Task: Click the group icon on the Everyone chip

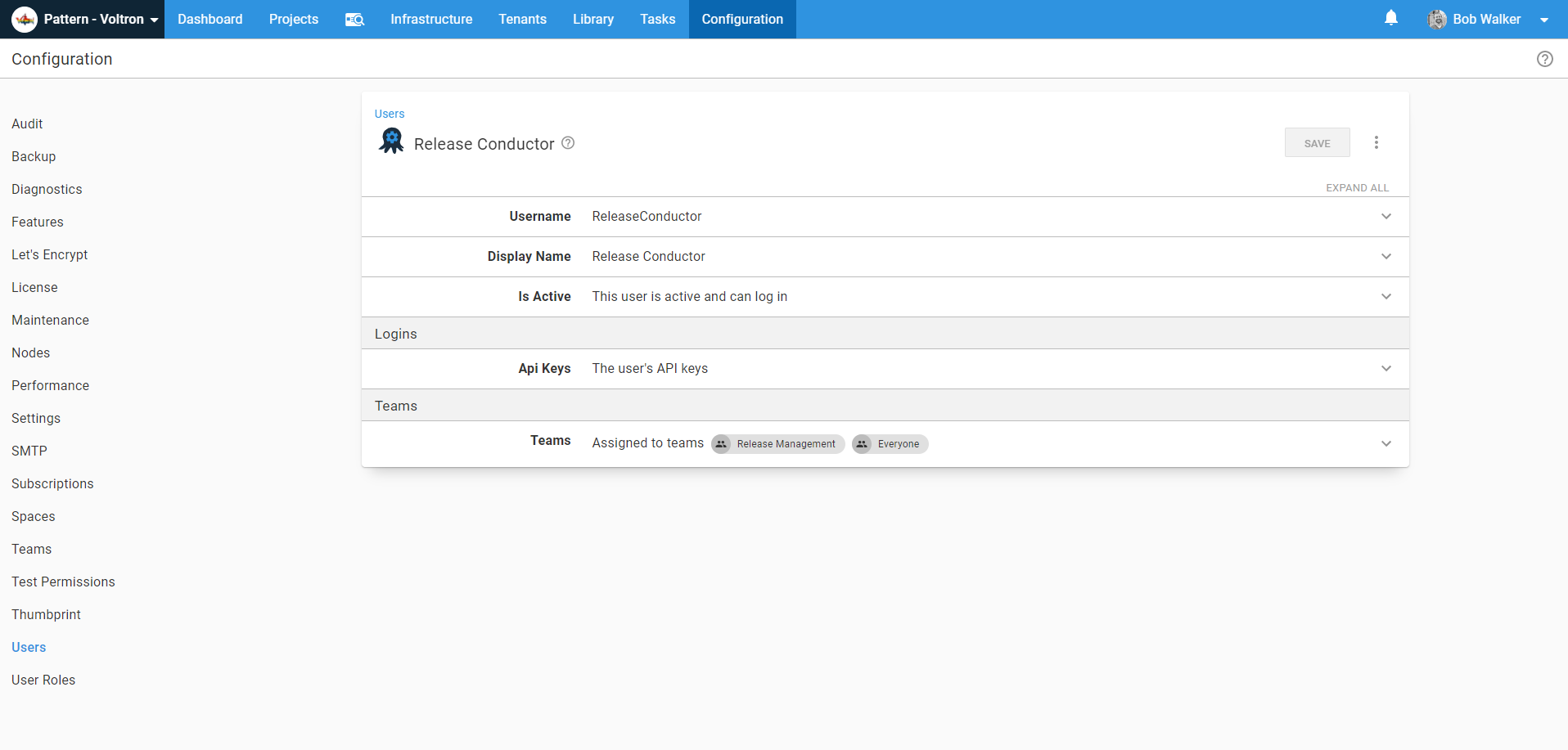Action: coord(862,444)
